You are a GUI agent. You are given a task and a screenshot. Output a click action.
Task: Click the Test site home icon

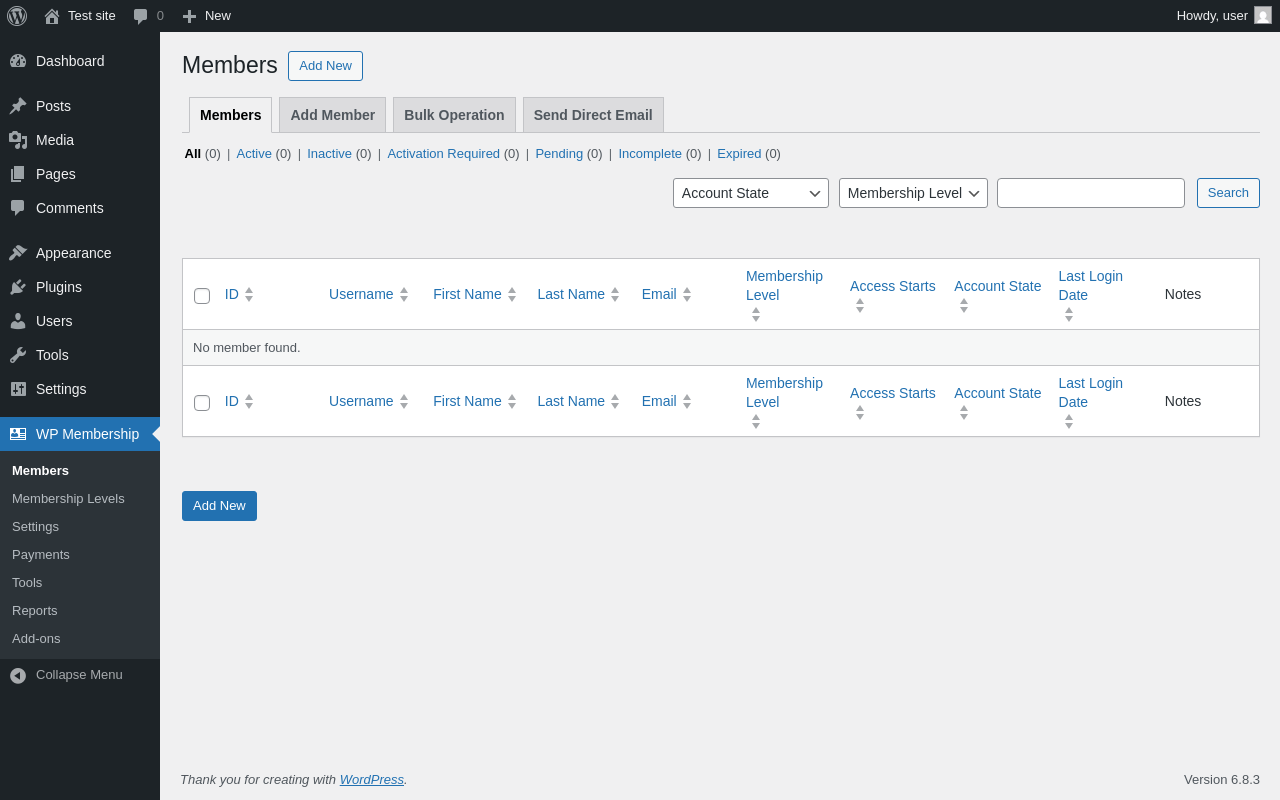[x=52, y=16]
